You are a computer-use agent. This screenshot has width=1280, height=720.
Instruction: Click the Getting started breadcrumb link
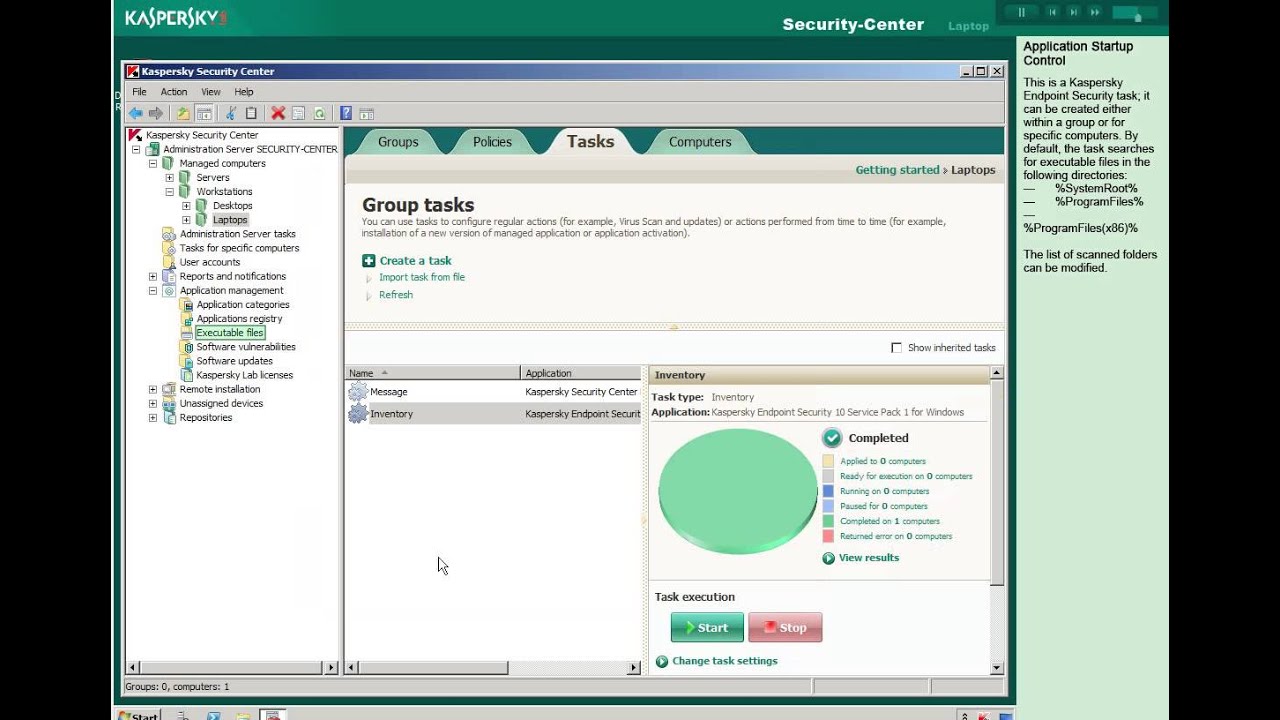[x=897, y=170]
